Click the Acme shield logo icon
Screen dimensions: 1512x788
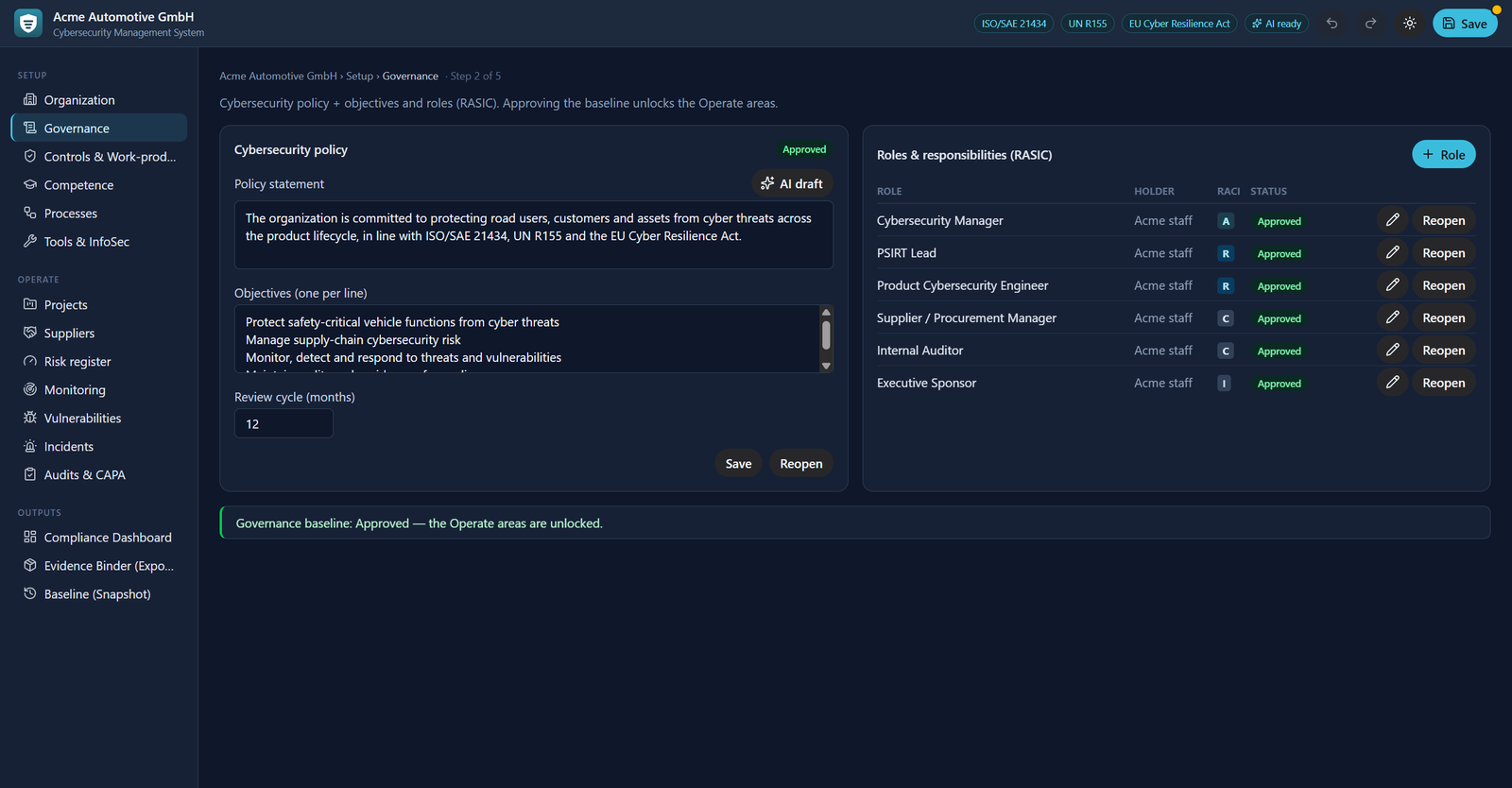coord(28,23)
